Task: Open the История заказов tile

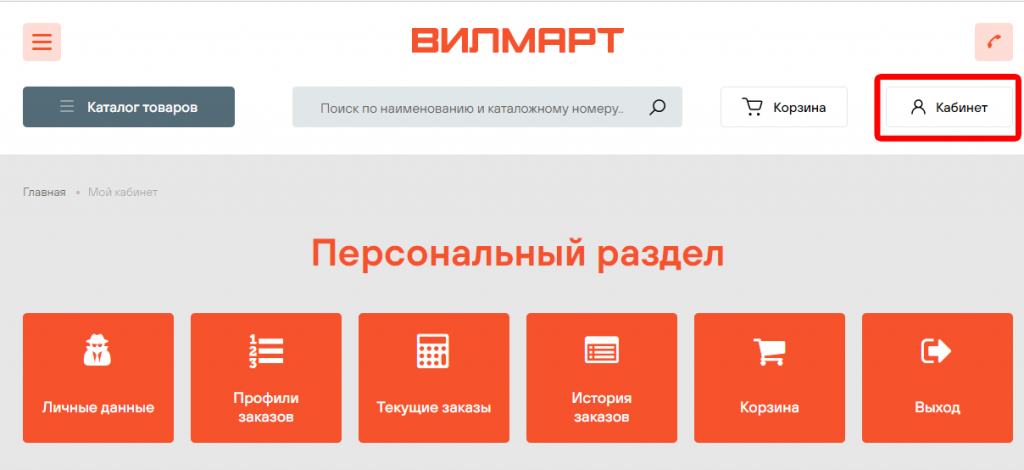Action: coord(601,378)
